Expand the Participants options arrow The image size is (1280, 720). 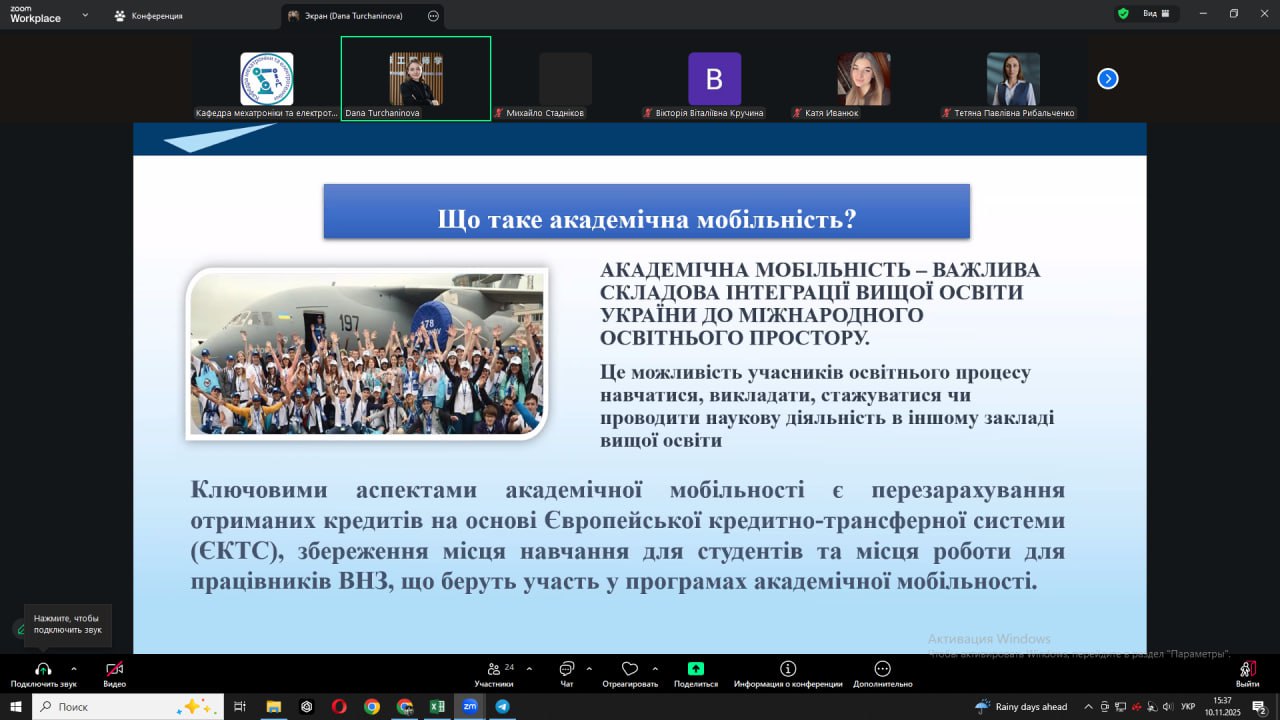pos(529,669)
